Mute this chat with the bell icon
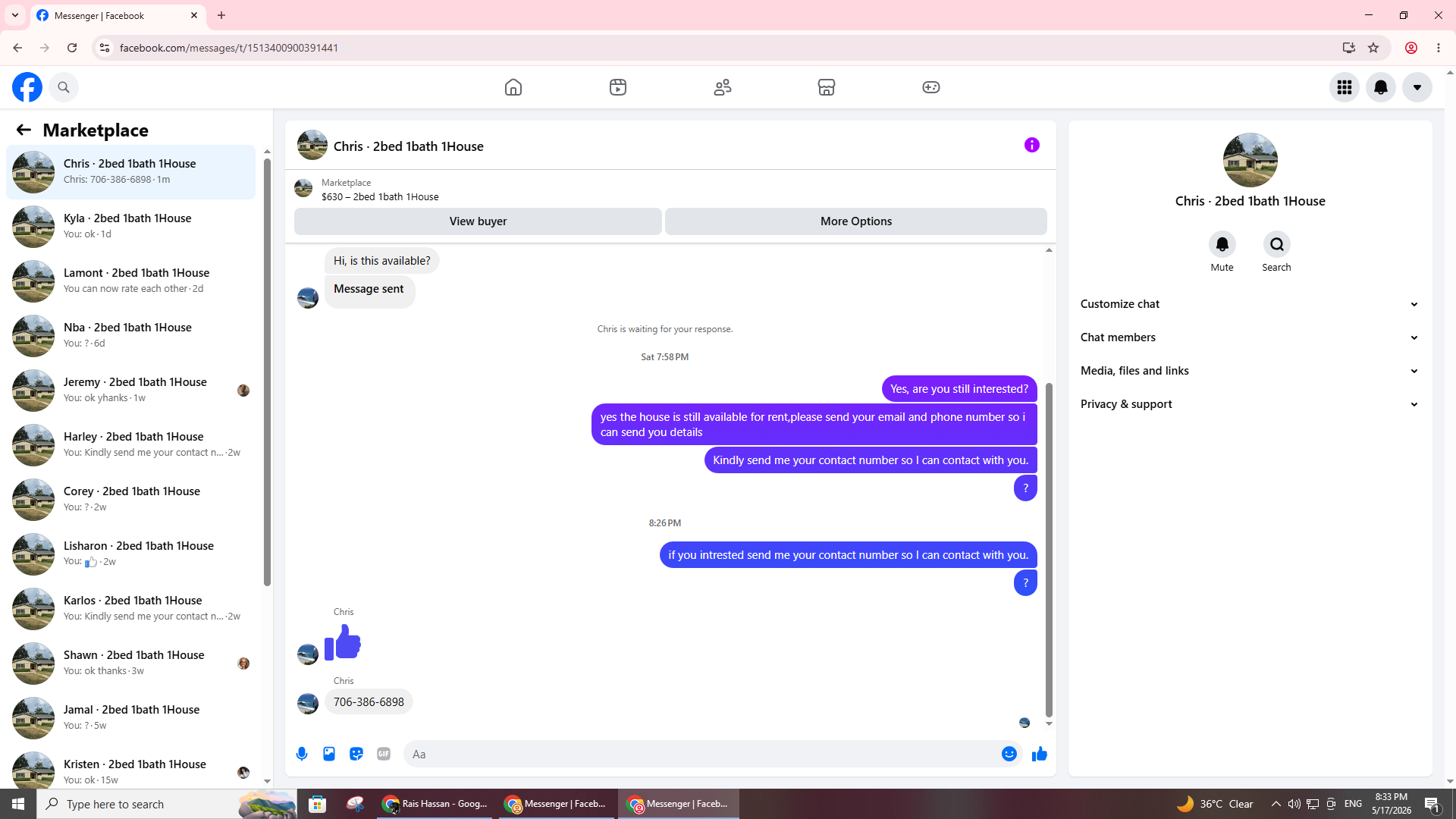 [x=1222, y=244]
